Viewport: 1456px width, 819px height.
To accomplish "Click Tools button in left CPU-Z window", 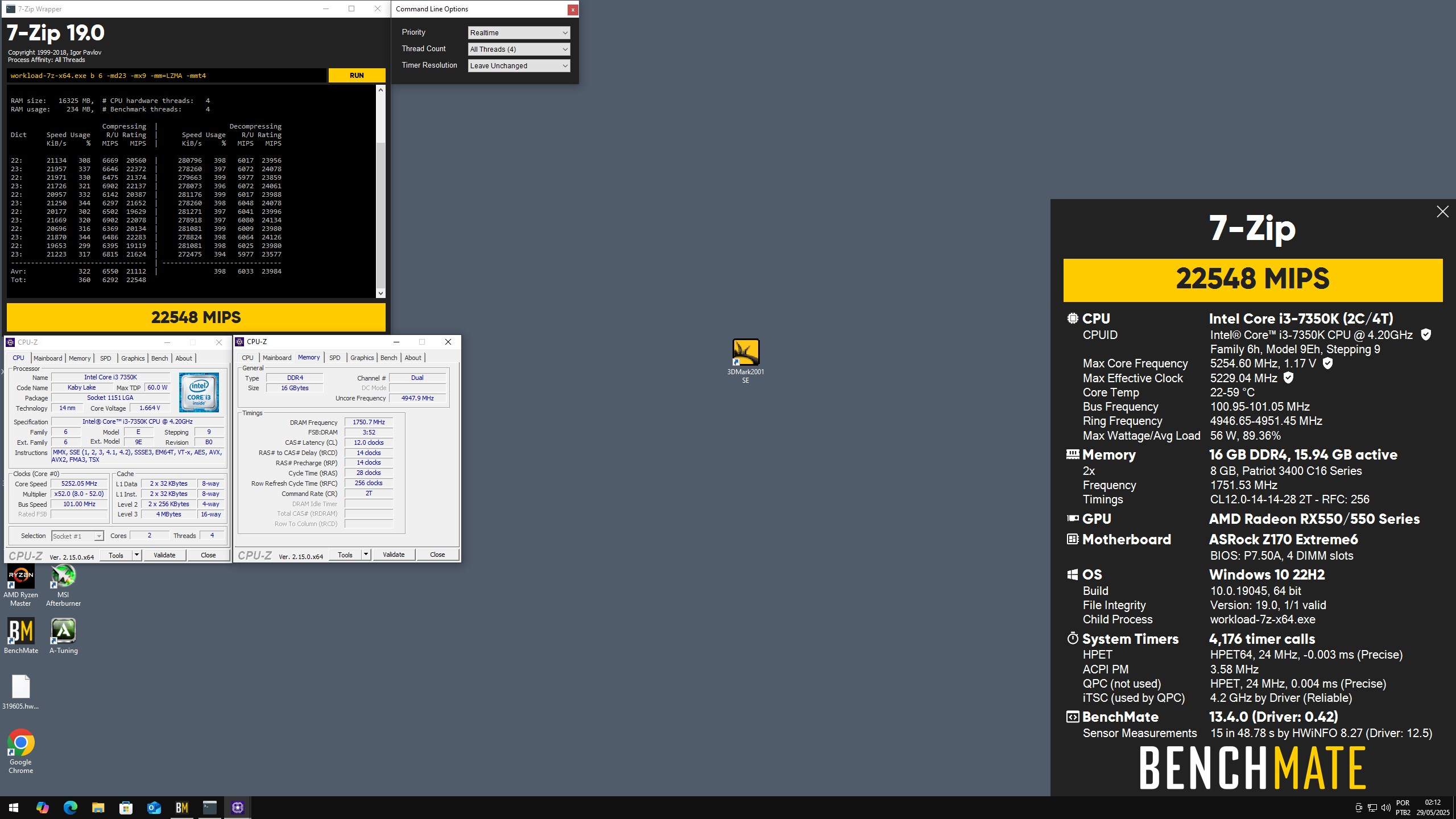I will point(116,555).
